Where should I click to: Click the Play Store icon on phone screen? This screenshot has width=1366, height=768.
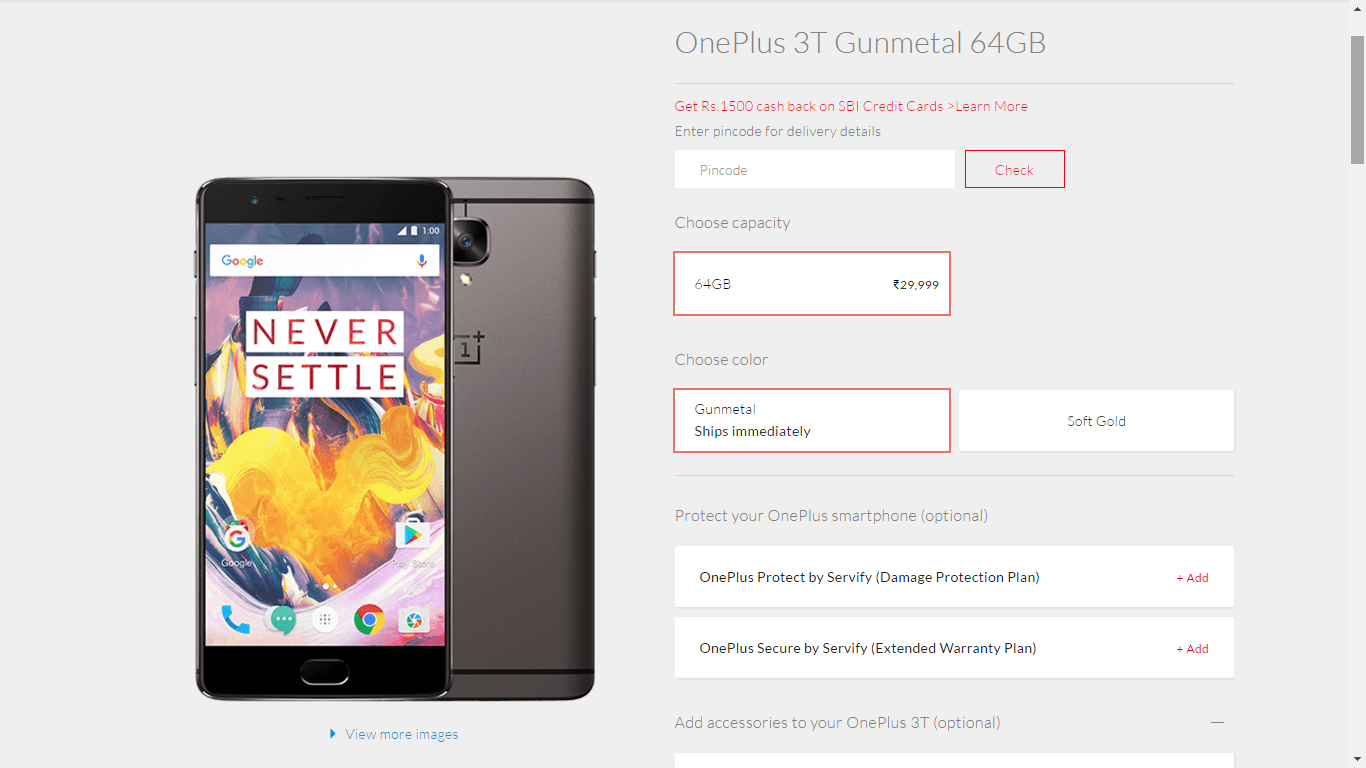412,537
